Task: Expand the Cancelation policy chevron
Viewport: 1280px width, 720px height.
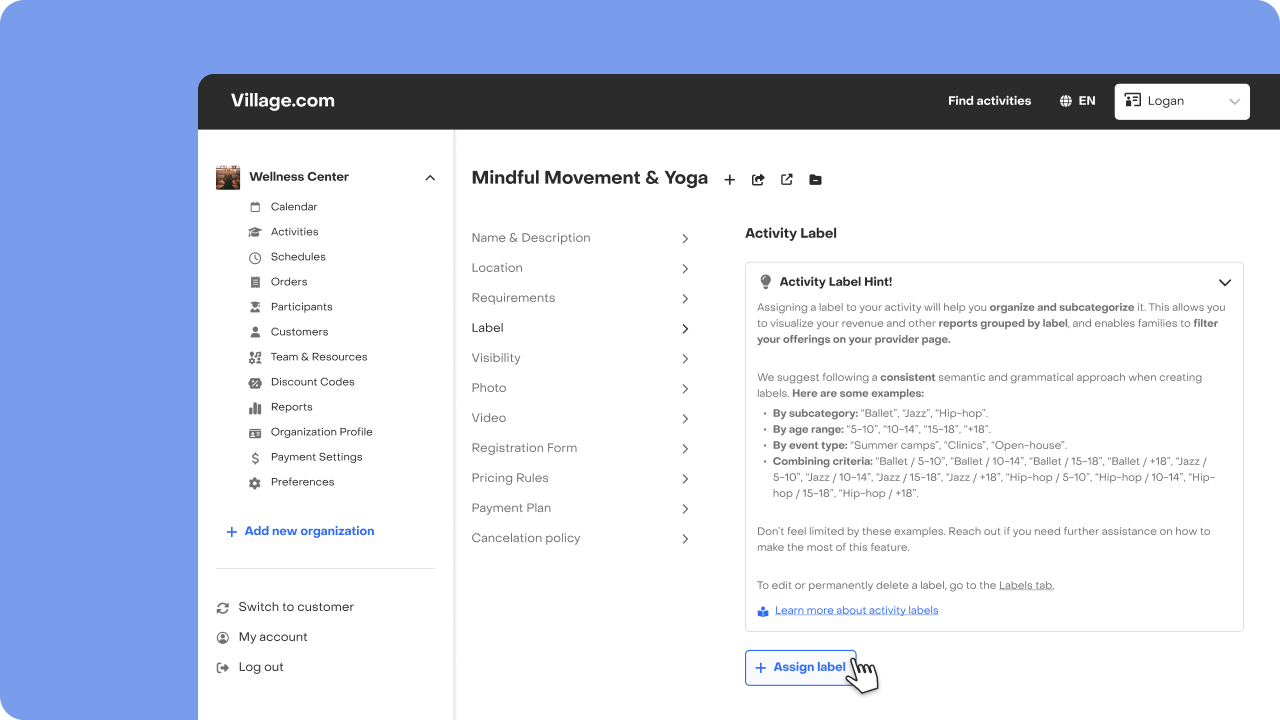Action: coord(685,538)
